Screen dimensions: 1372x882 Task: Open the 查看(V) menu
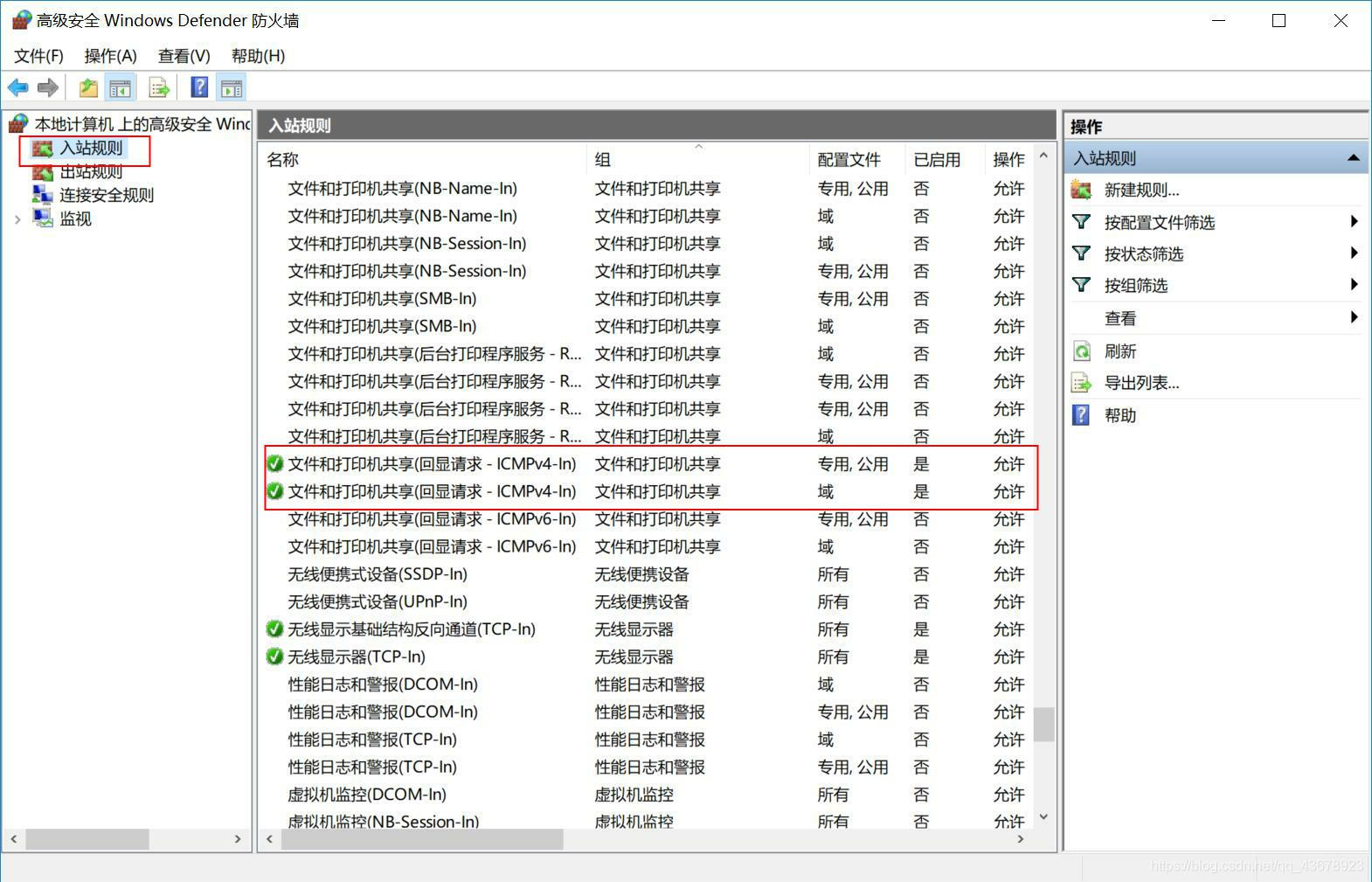click(184, 56)
